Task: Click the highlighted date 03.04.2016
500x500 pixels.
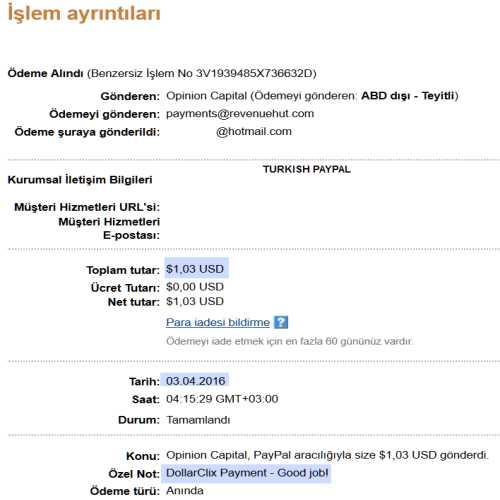Action: 196,381
